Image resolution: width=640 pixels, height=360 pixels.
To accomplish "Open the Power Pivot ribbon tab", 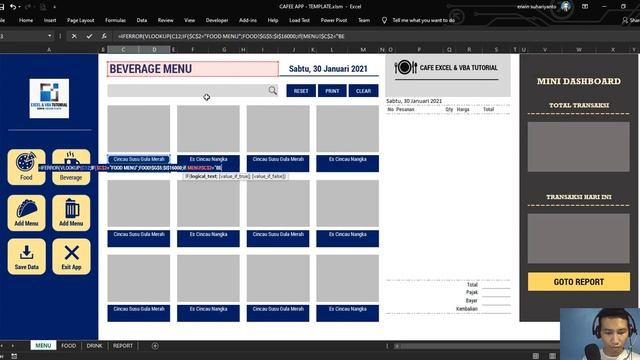I will [333, 20].
